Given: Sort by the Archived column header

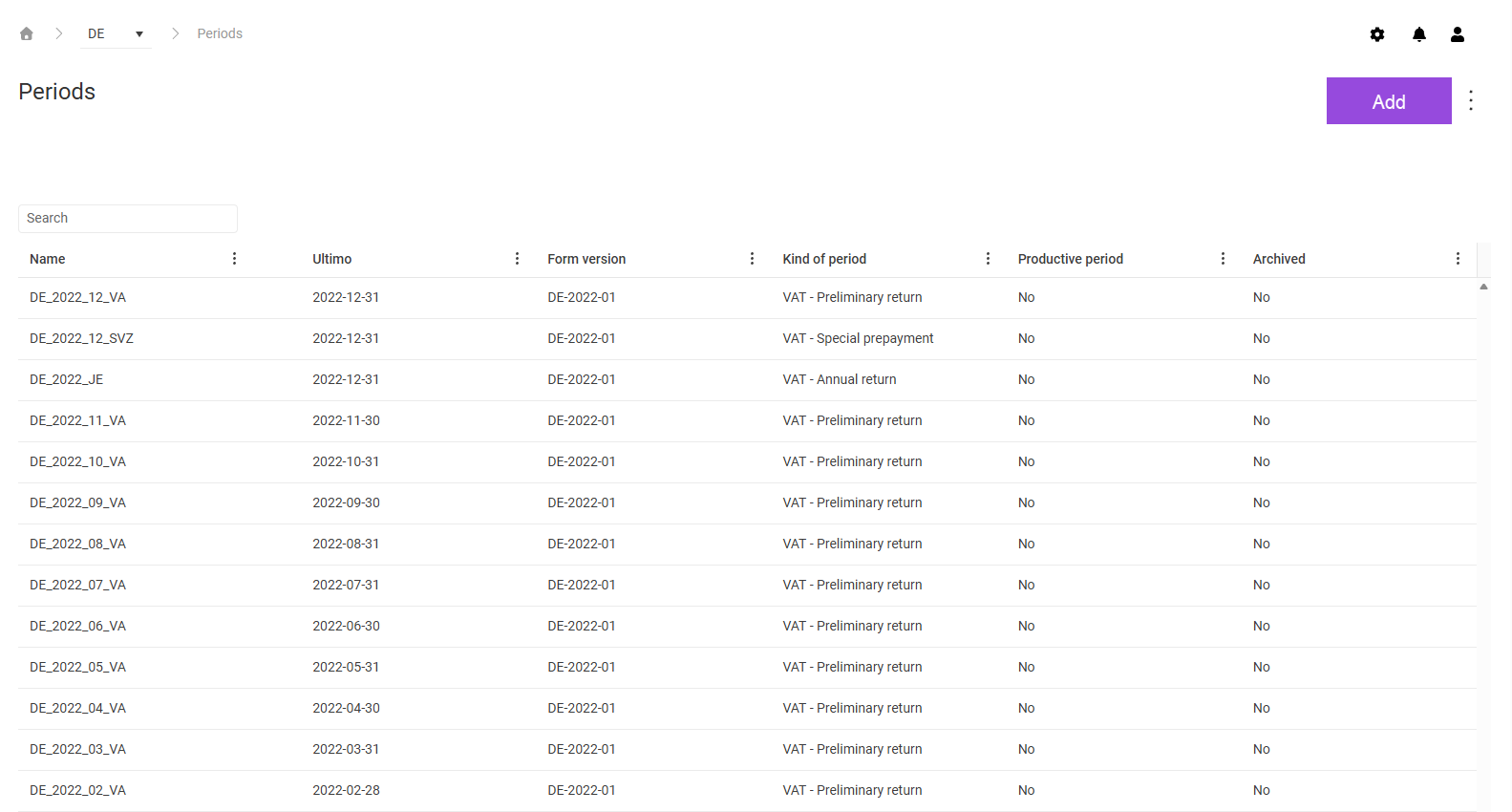Looking at the screenshot, I should 1279,259.
